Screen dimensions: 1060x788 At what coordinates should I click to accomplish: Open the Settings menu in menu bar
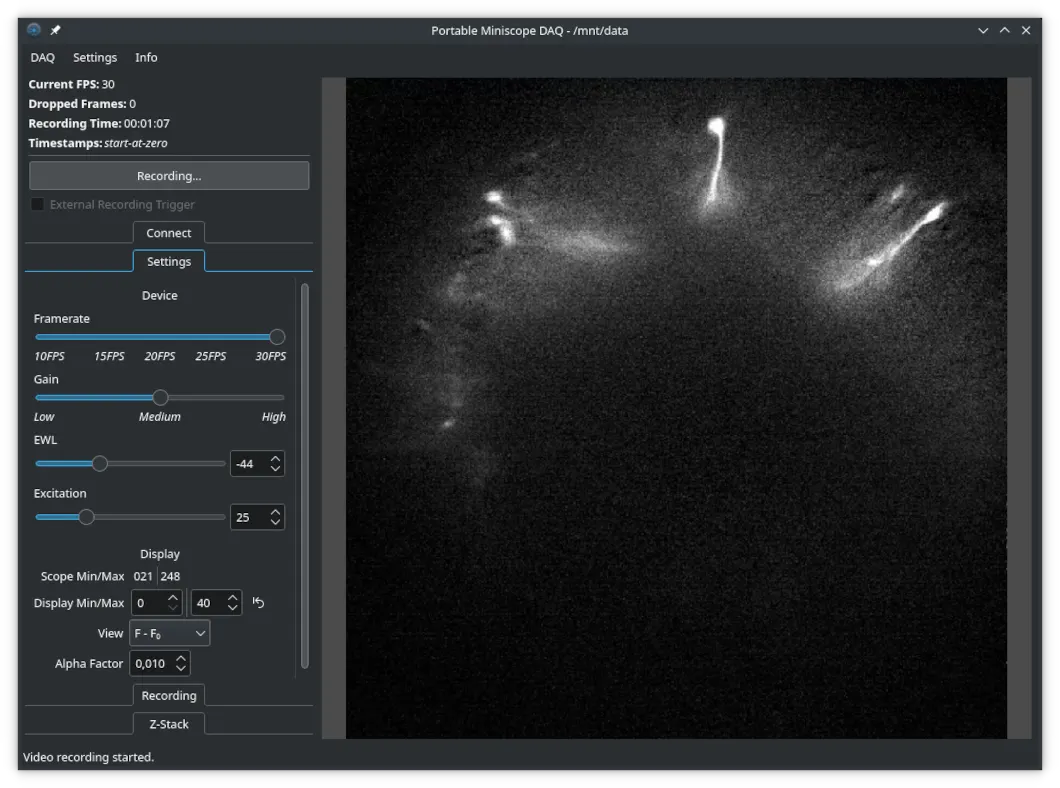click(95, 57)
